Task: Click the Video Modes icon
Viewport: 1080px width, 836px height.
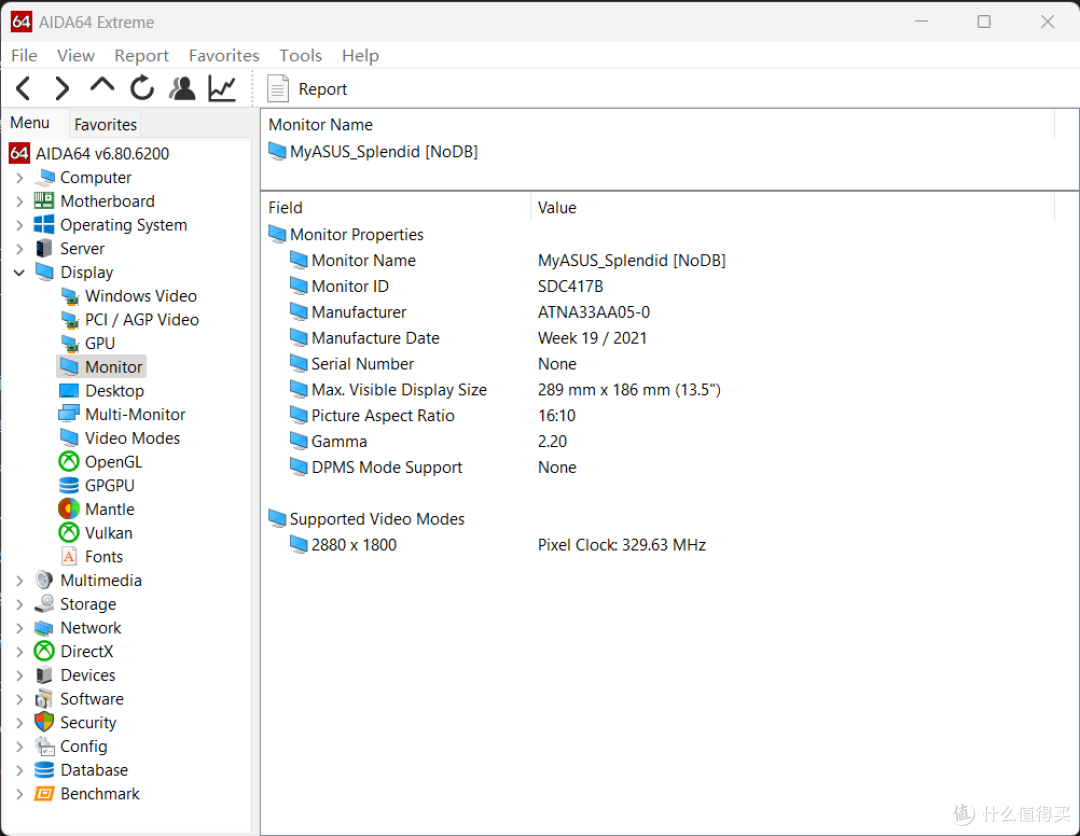Action: click(69, 438)
